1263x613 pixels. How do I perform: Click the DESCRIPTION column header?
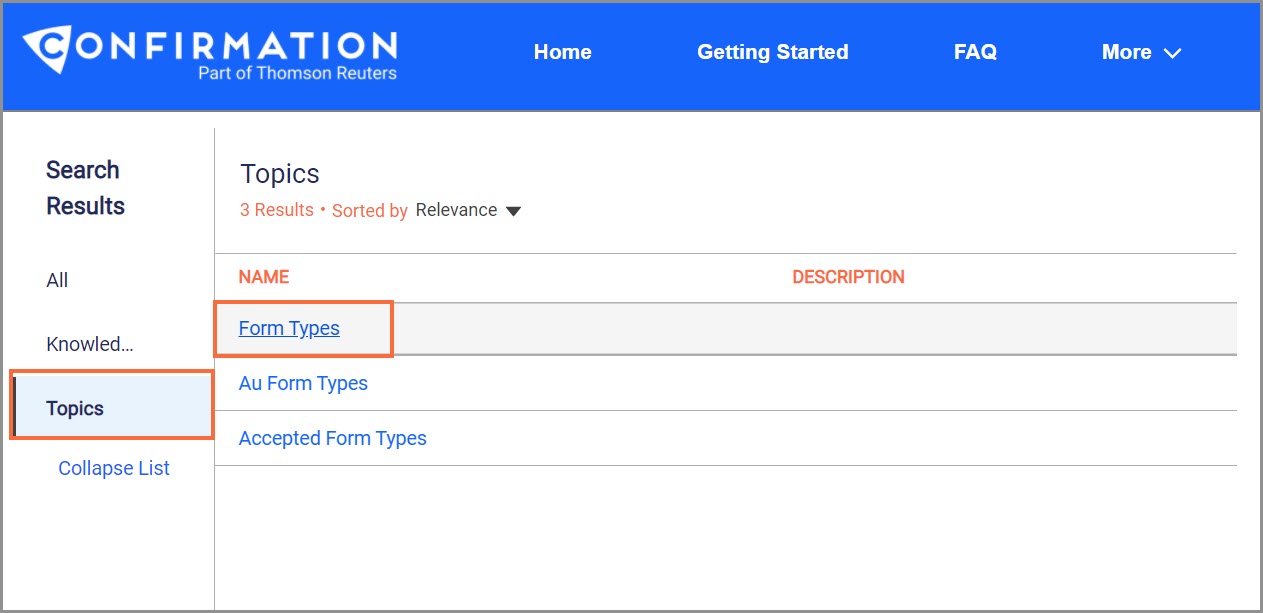tap(849, 276)
